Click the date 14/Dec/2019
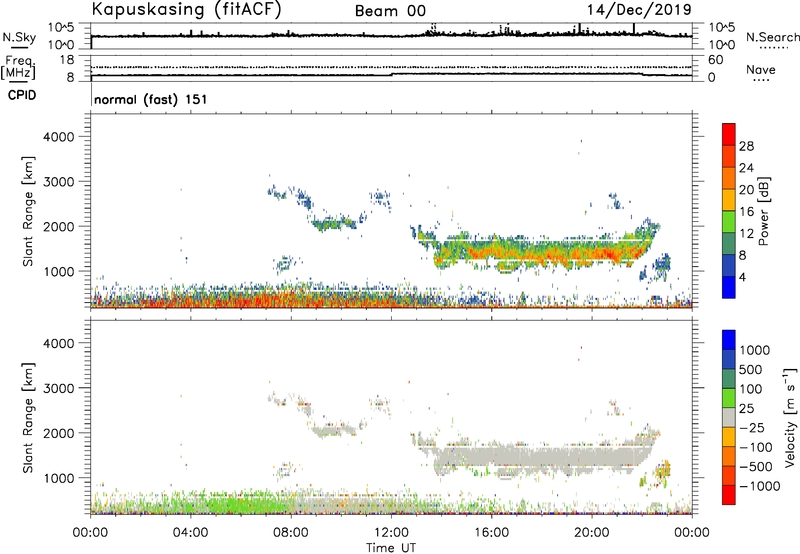Image resolution: width=800 pixels, height=554 pixels. click(639, 9)
